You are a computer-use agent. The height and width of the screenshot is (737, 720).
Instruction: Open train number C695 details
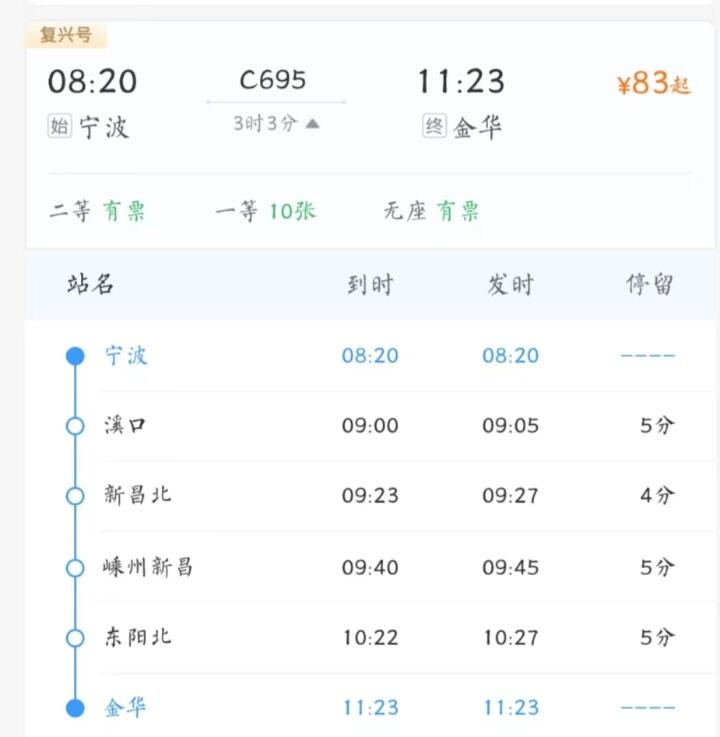273,80
